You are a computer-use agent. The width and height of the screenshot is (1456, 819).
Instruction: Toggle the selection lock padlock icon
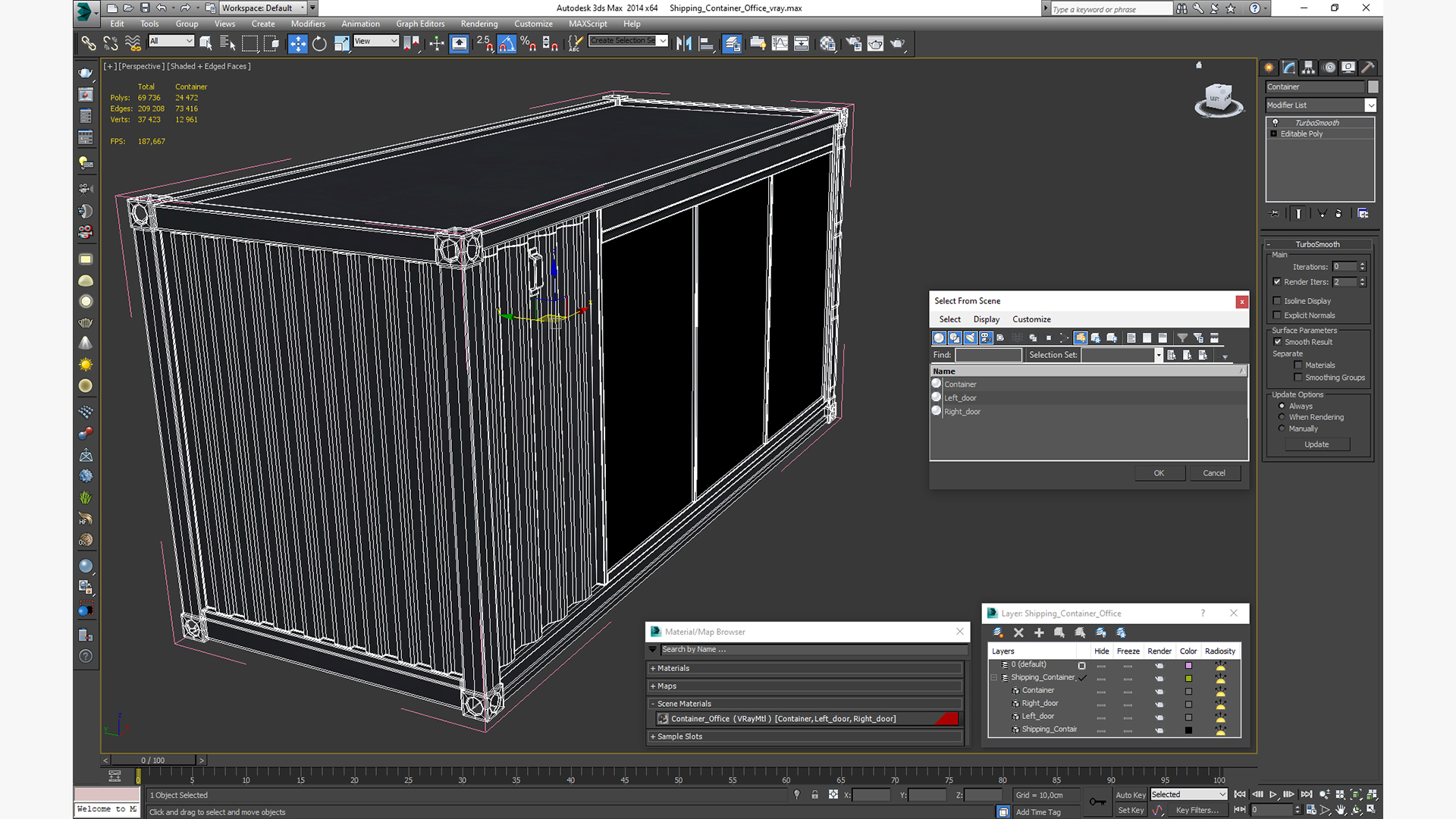pos(814,795)
